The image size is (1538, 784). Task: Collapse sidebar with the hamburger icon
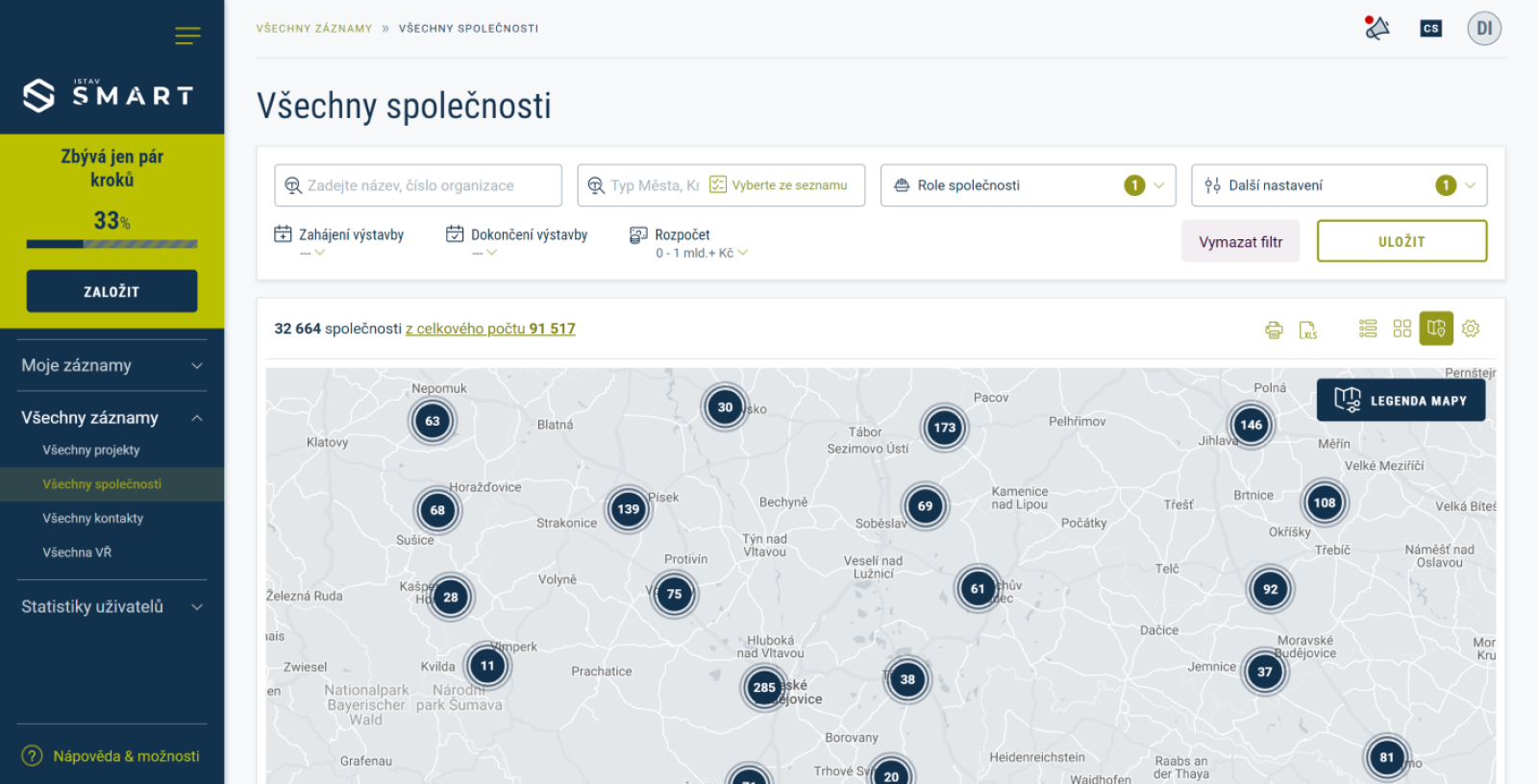(x=187, y=37)
